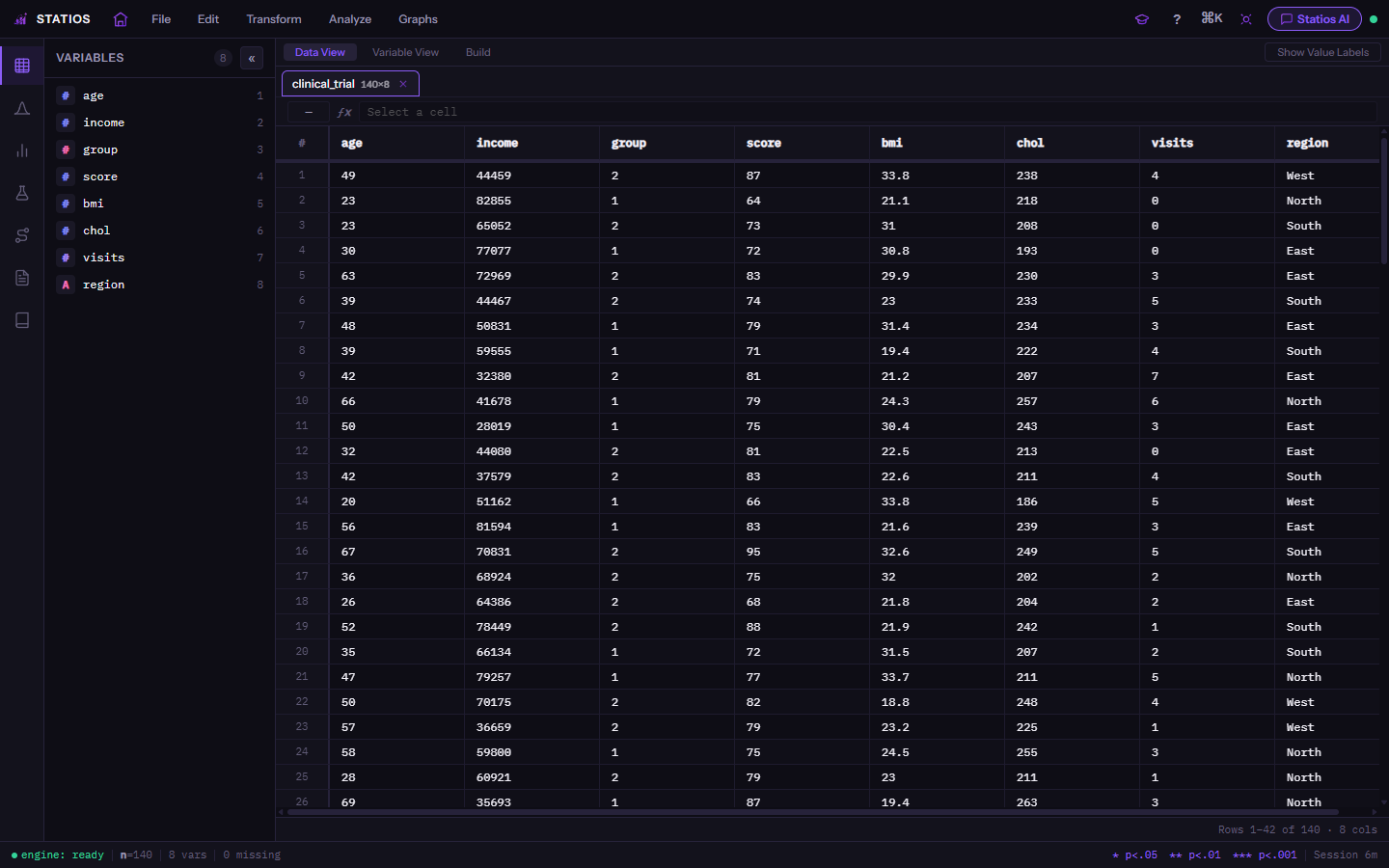
Task: Click the formula bar input field
Action: [x=868, y=112]
